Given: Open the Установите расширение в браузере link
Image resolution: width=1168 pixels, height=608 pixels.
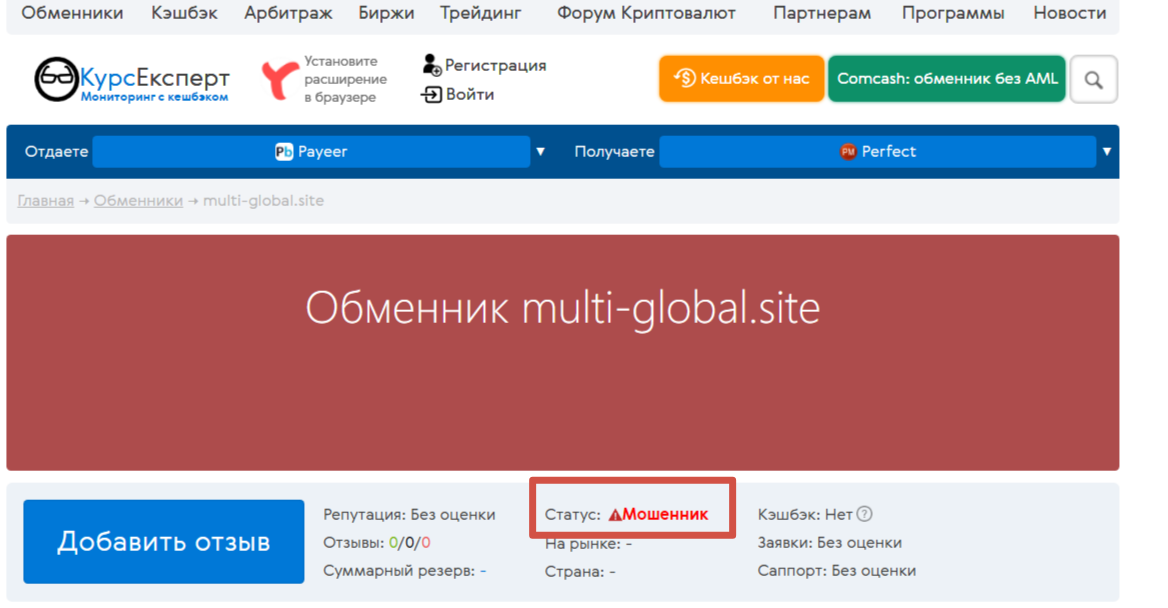Looking at the screenshot, I should [x=345, y=79].
